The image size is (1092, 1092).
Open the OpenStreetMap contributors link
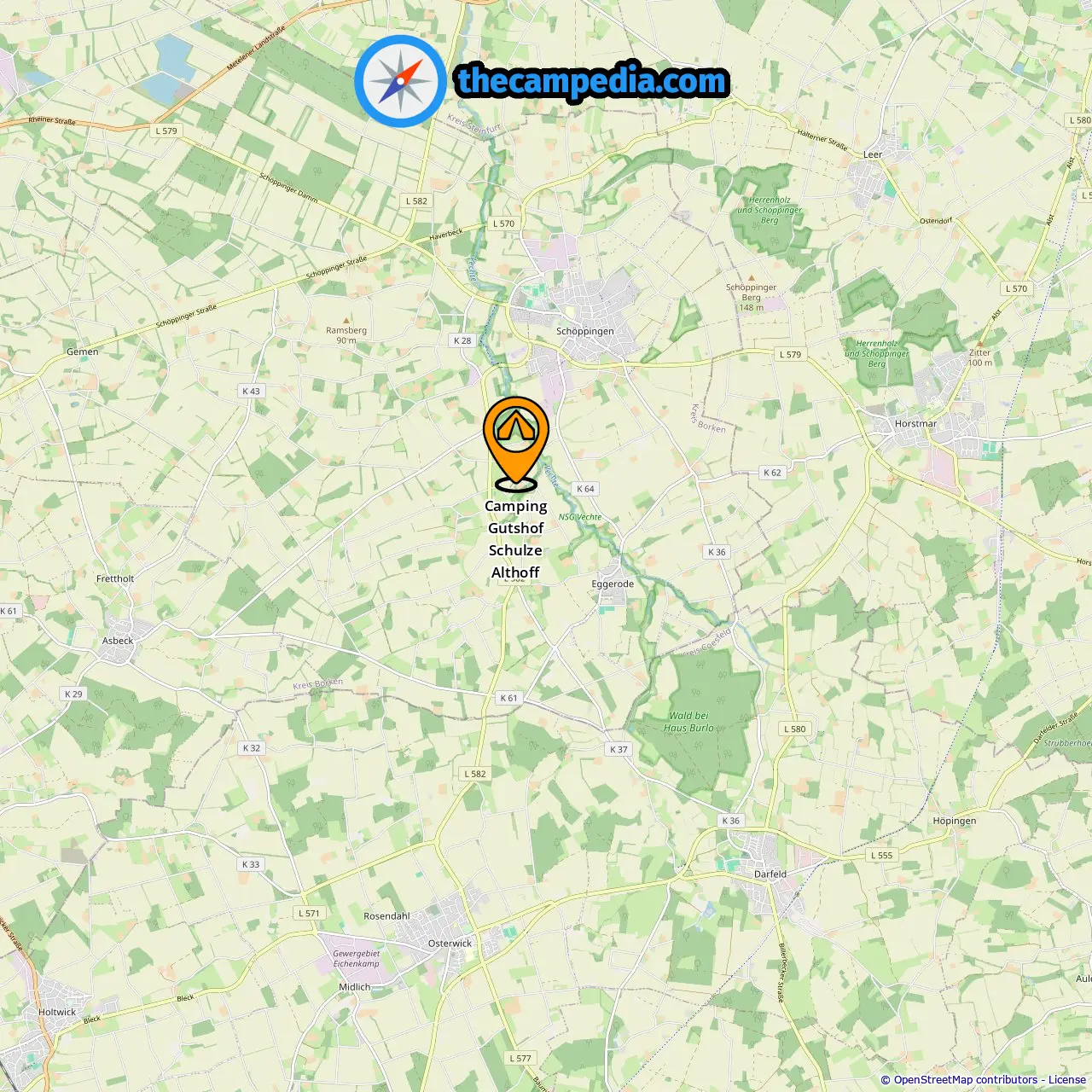pos(966,1080)
